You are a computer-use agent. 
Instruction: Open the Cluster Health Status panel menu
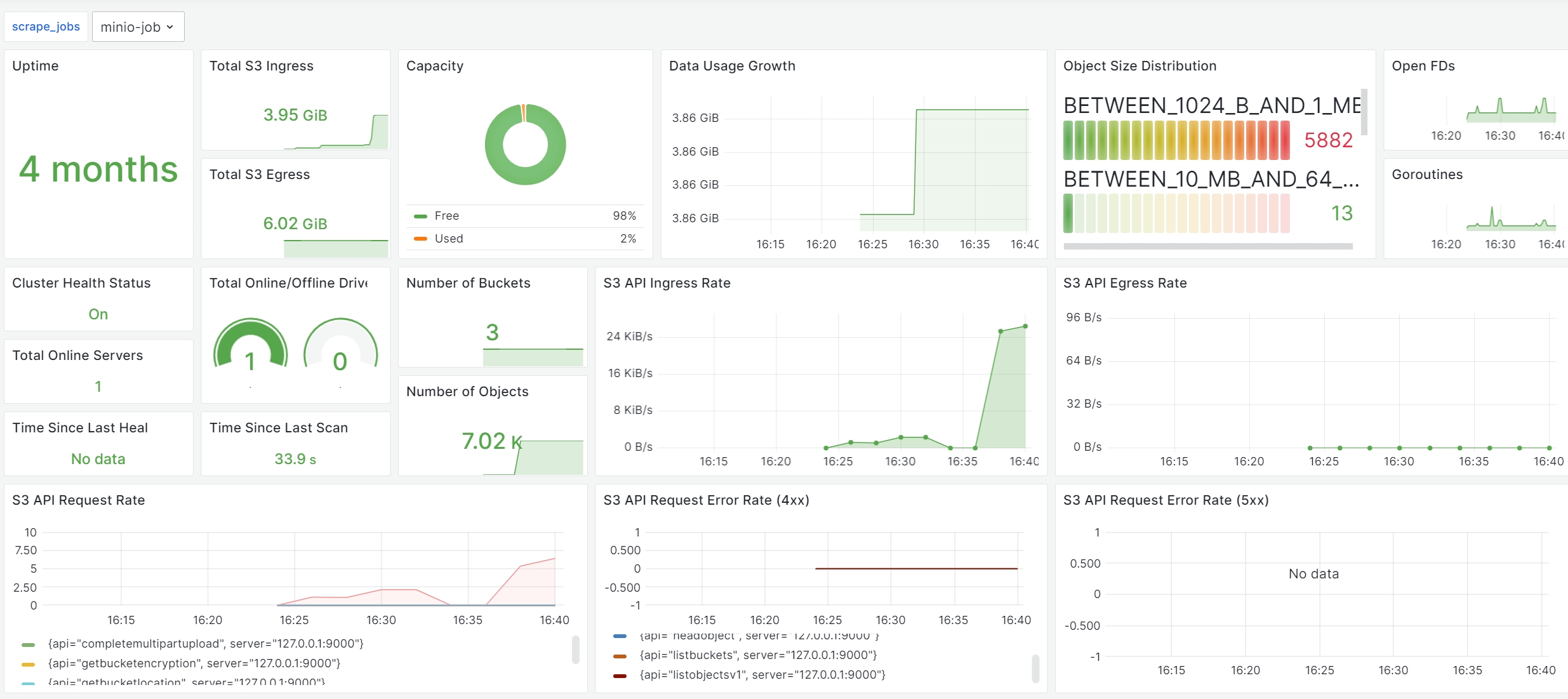click(x=81, y=283)
